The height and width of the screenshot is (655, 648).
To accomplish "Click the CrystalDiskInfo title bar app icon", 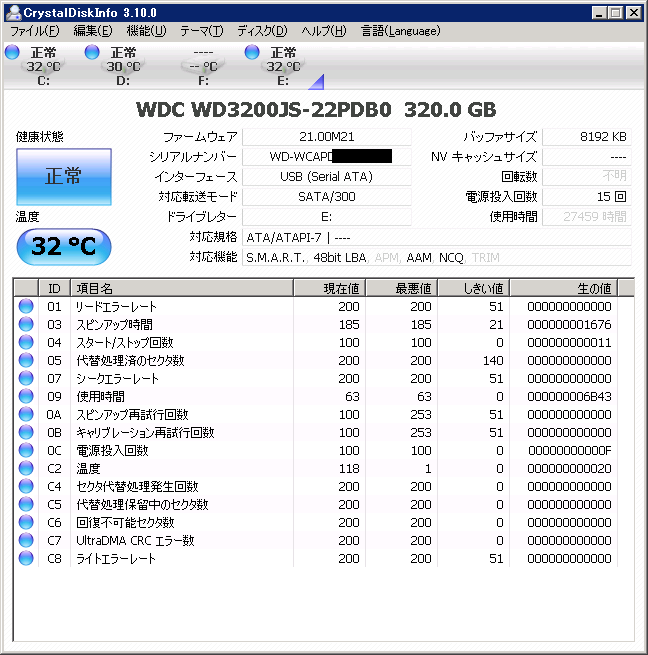I will click(x=13, y=12).
